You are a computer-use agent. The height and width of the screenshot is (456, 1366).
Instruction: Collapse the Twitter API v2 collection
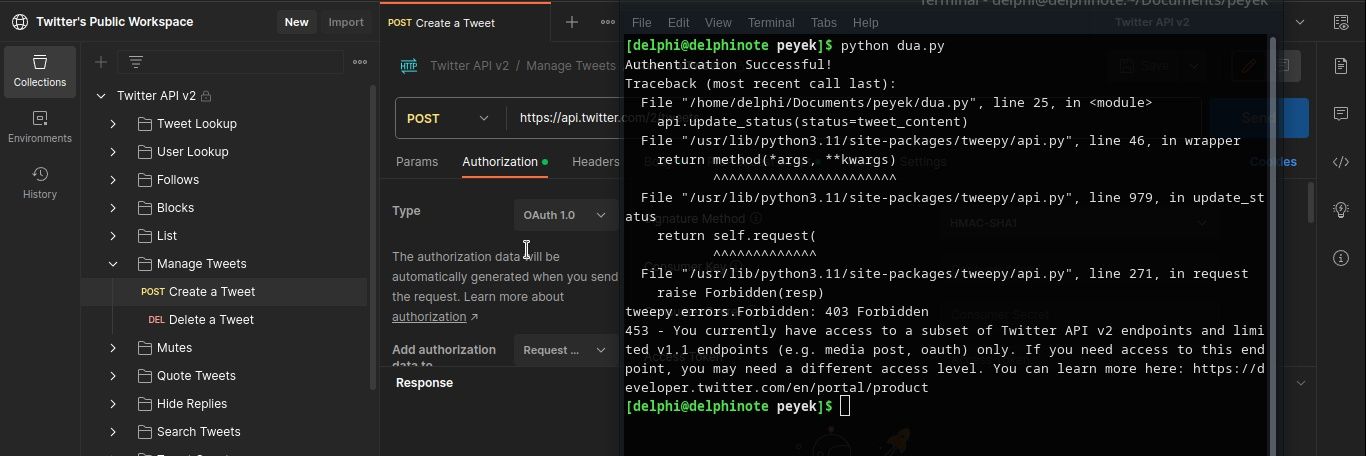pyautogui.click(x=100, y=96)
